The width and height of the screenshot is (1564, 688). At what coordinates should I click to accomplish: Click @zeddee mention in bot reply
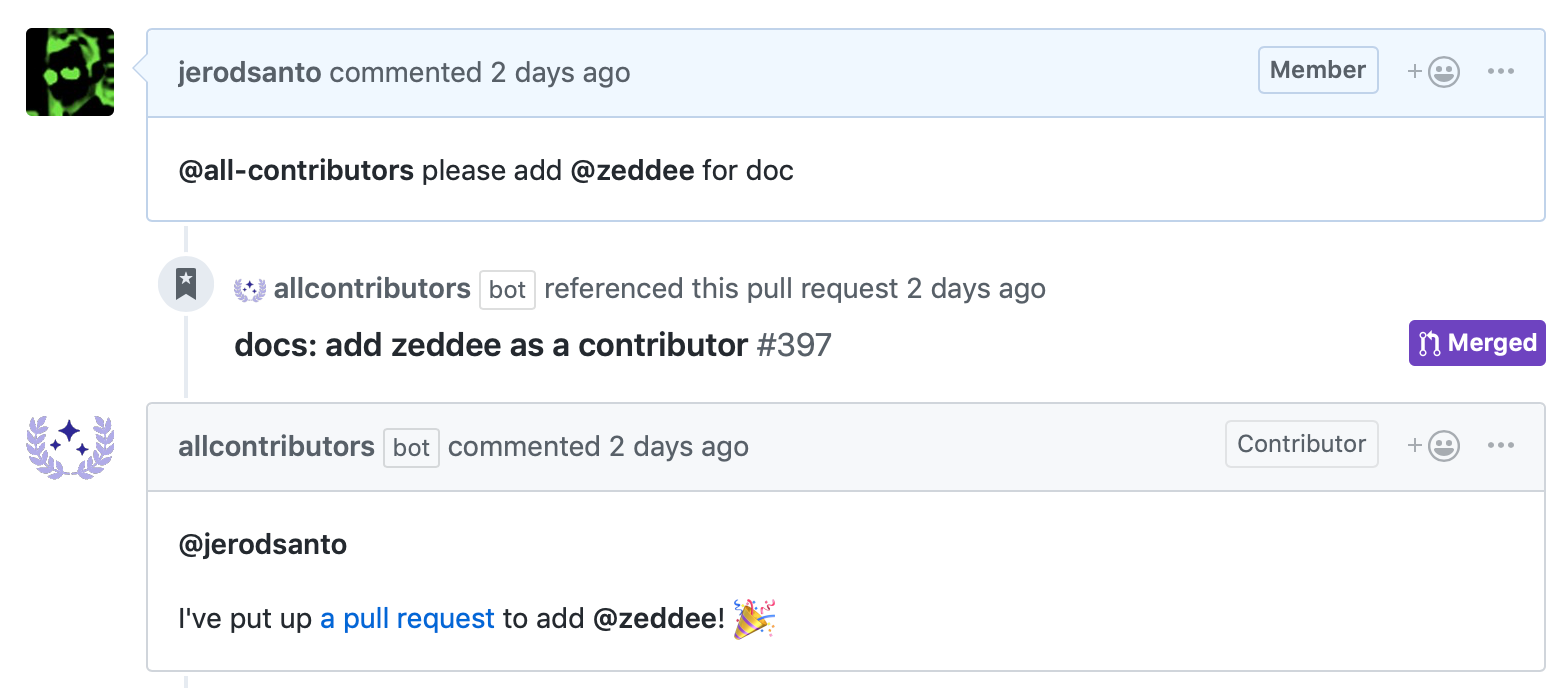click(x=655, y=619)
